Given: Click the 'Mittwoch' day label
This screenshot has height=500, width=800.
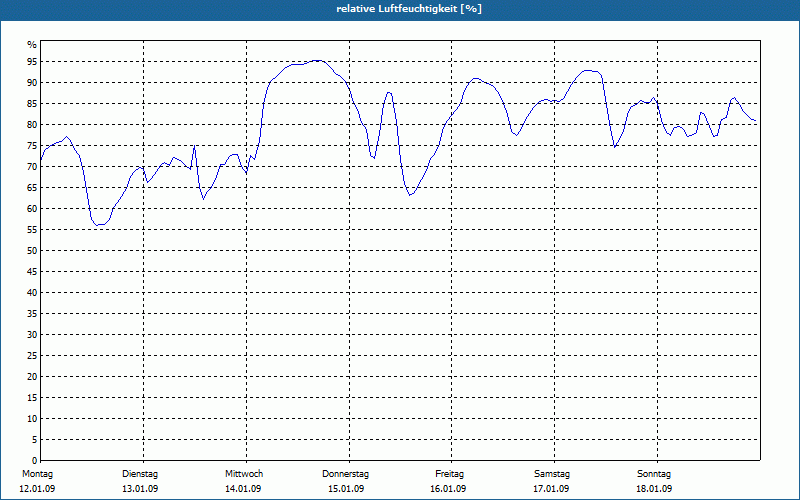Looking at the screenshot, I should tap(244, 474).
